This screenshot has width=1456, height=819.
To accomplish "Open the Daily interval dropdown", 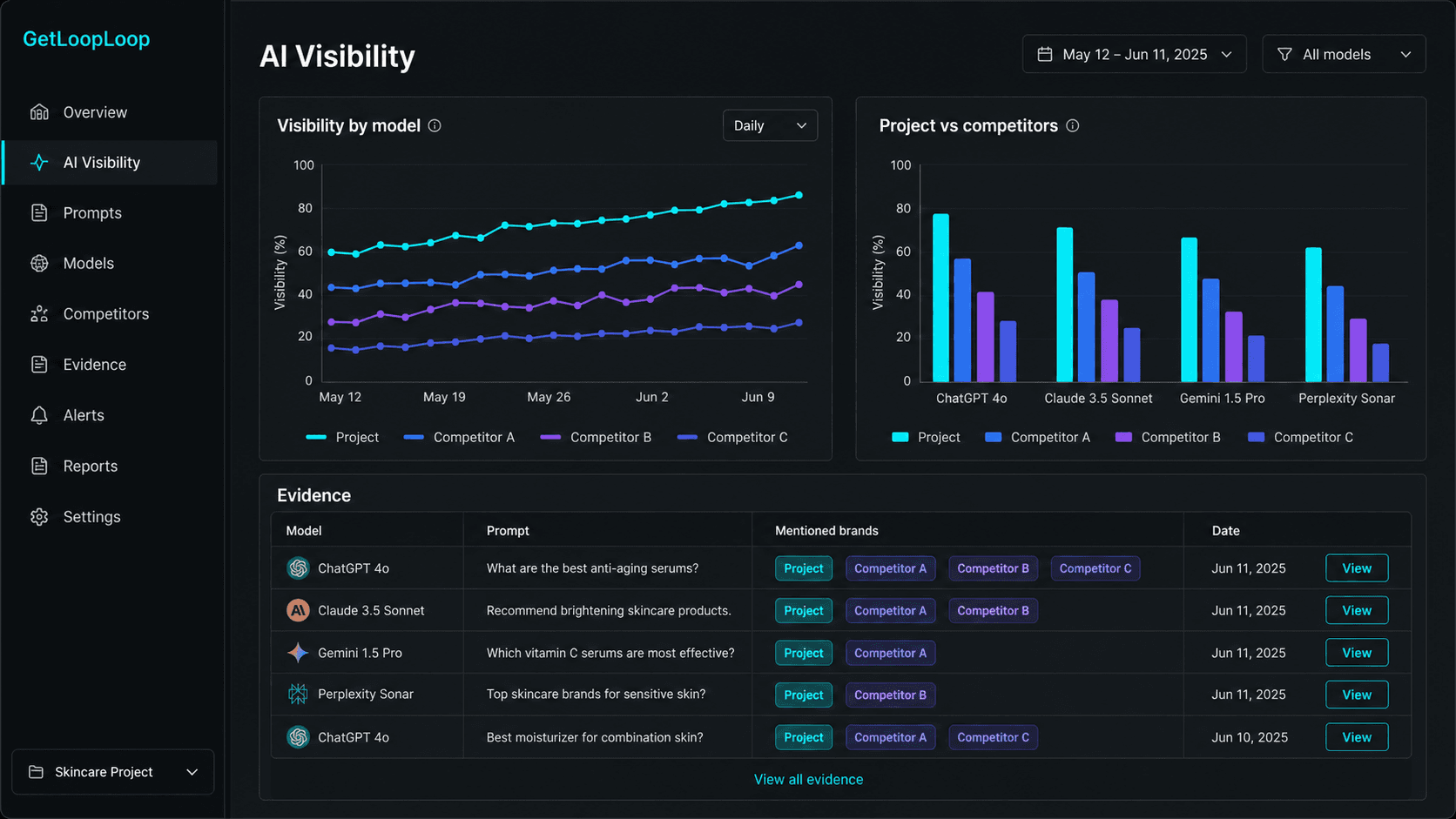I will [770, 125].
